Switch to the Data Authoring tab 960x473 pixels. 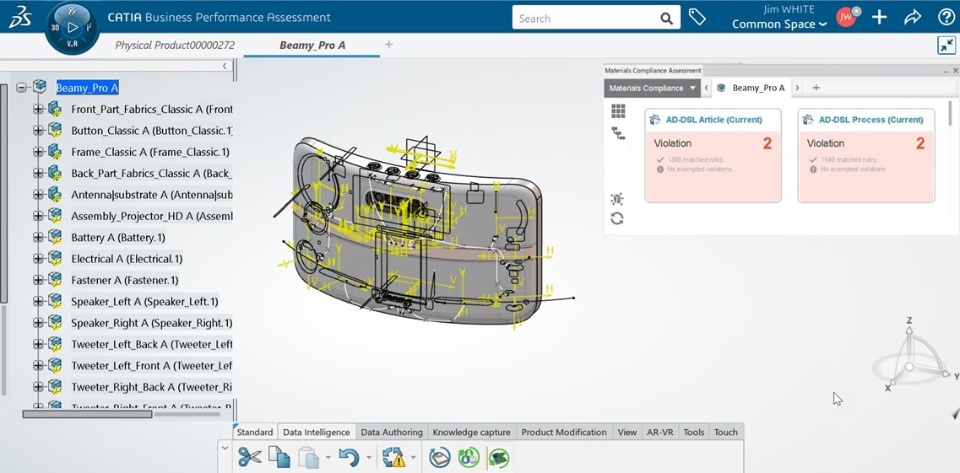coord(391,432)
